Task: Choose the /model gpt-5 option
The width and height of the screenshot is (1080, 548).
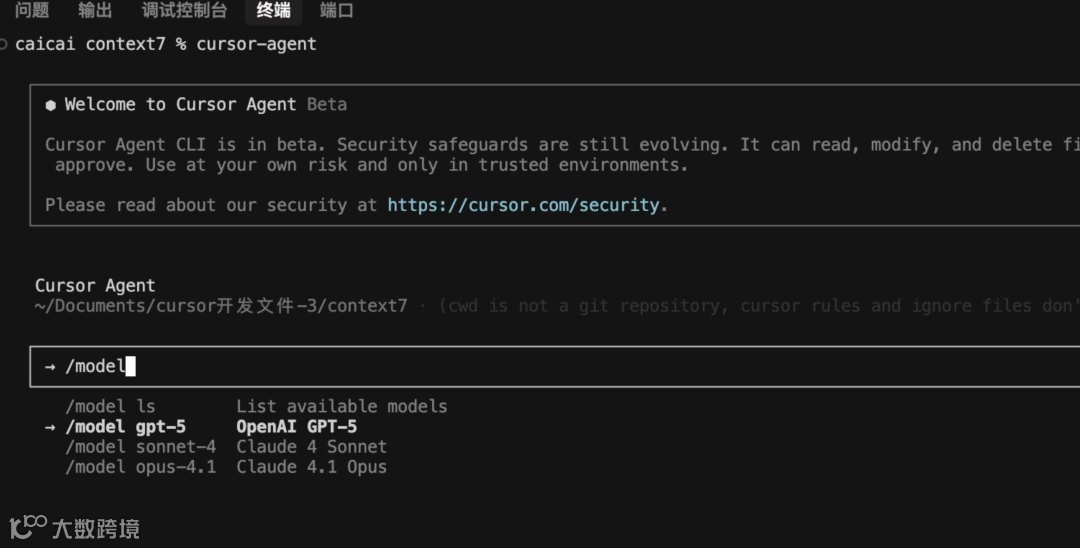Action: (125, 427)
